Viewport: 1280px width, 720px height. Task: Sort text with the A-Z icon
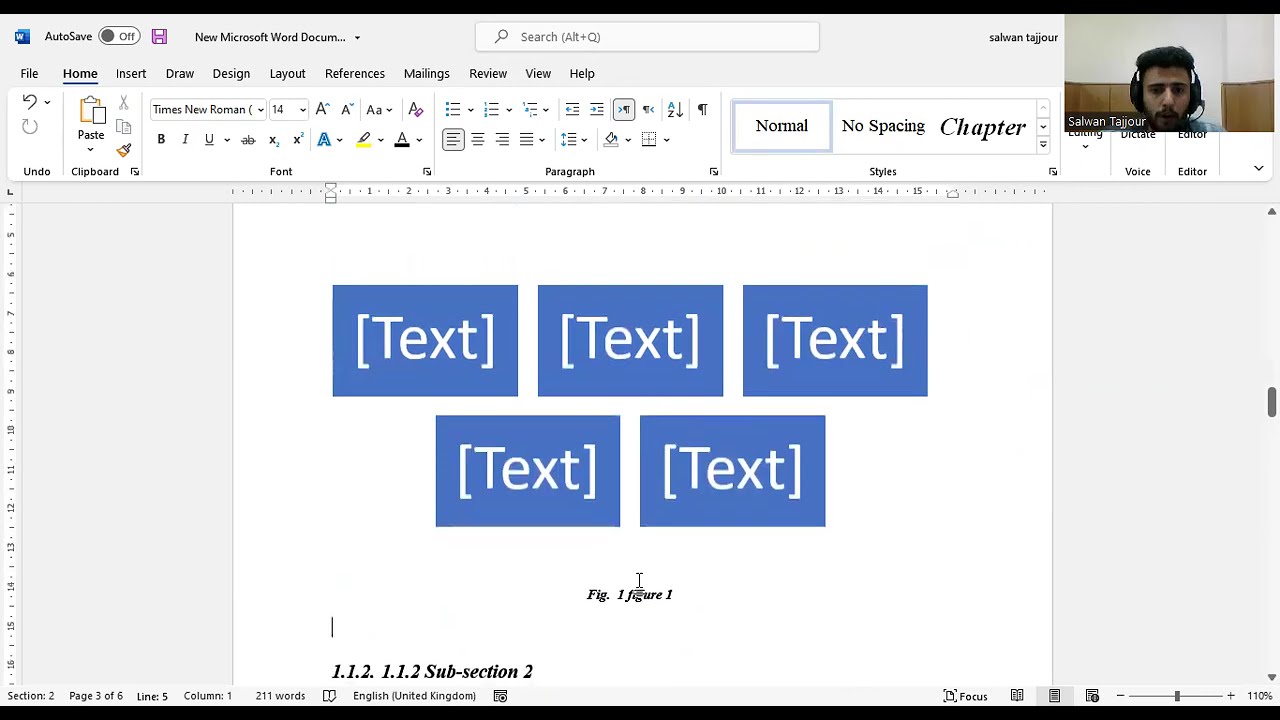coord(675,109)
